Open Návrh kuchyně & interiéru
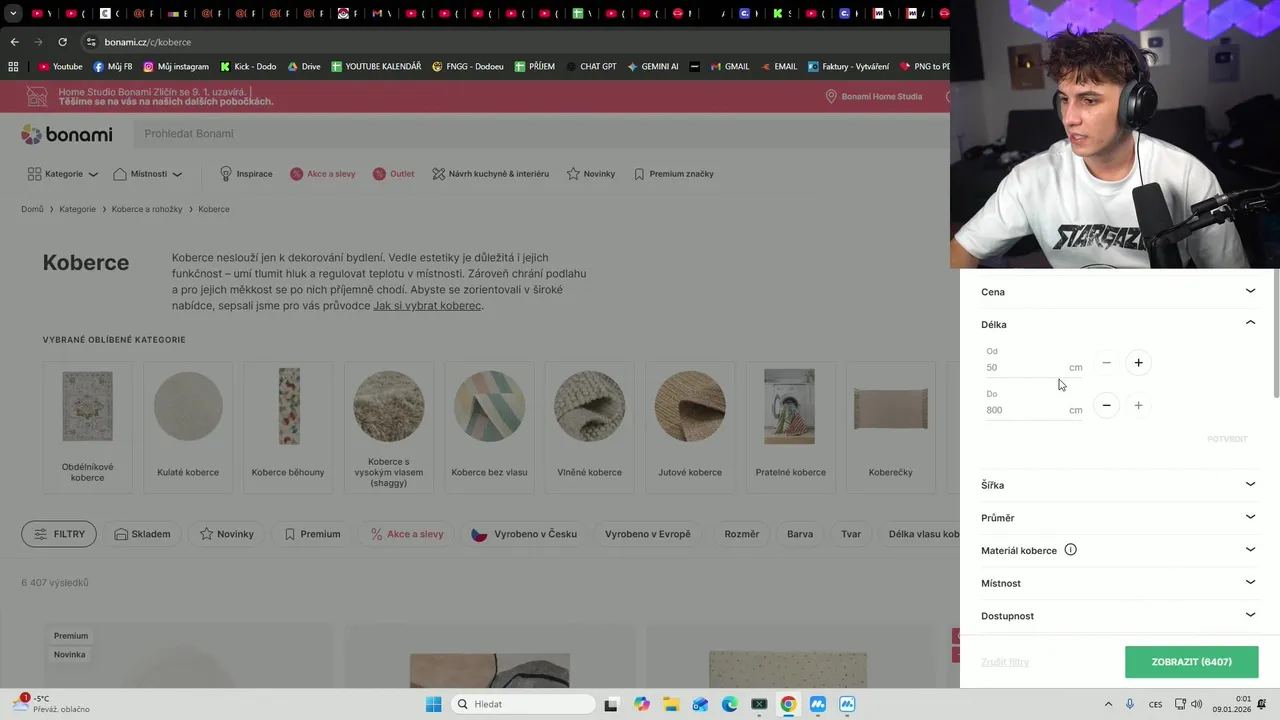The image size is (1280, 720). click(490, 174)
